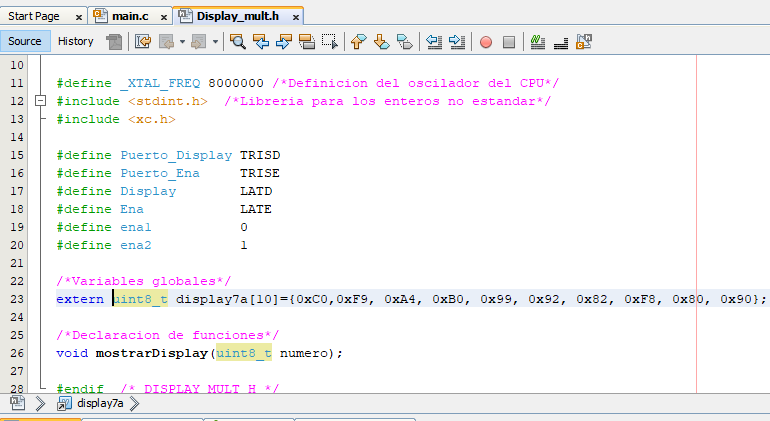Comment selected lines icon
Screen dimensions: 770x421
point(538,42)
